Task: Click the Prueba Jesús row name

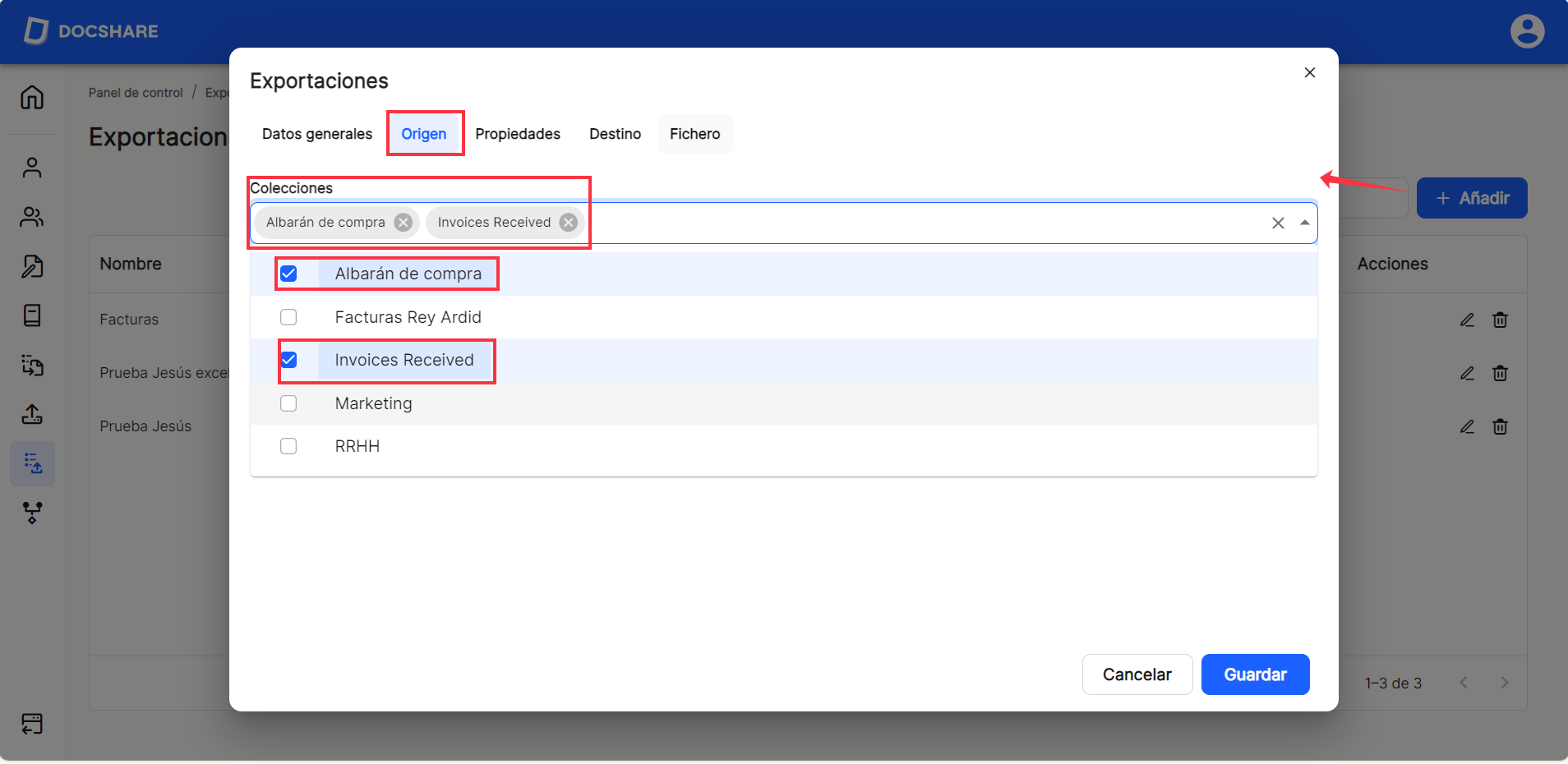Action: click(145, 426)
